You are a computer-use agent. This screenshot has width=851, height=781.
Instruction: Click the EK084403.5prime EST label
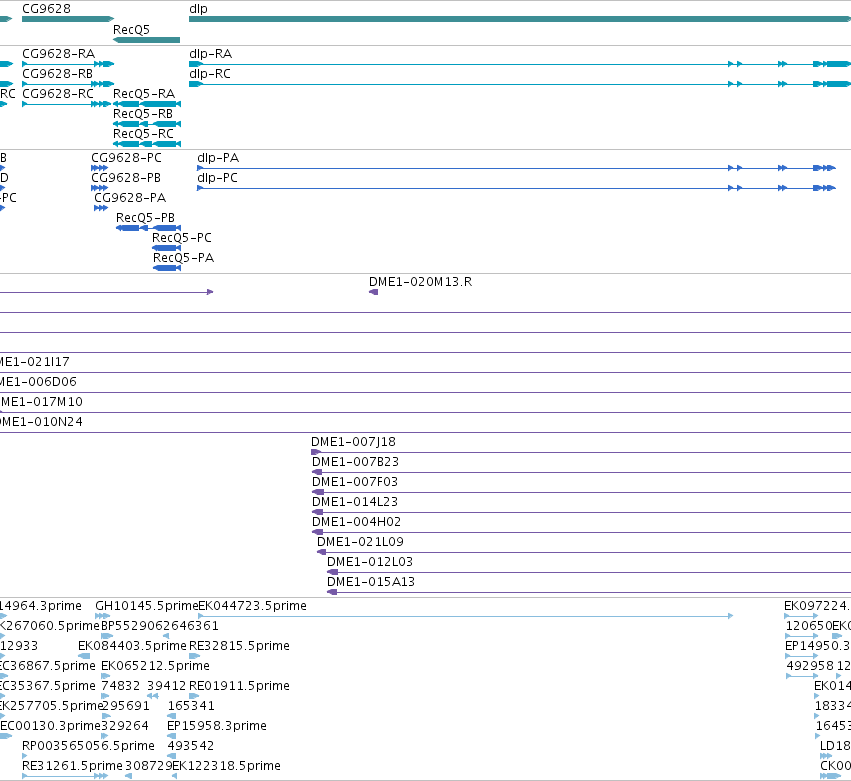(132, 646)
